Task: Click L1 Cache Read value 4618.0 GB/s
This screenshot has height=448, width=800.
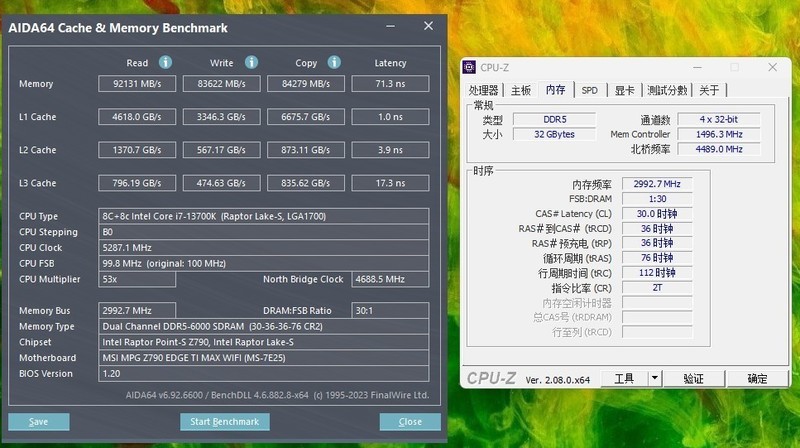Action: tap(137, 117)
